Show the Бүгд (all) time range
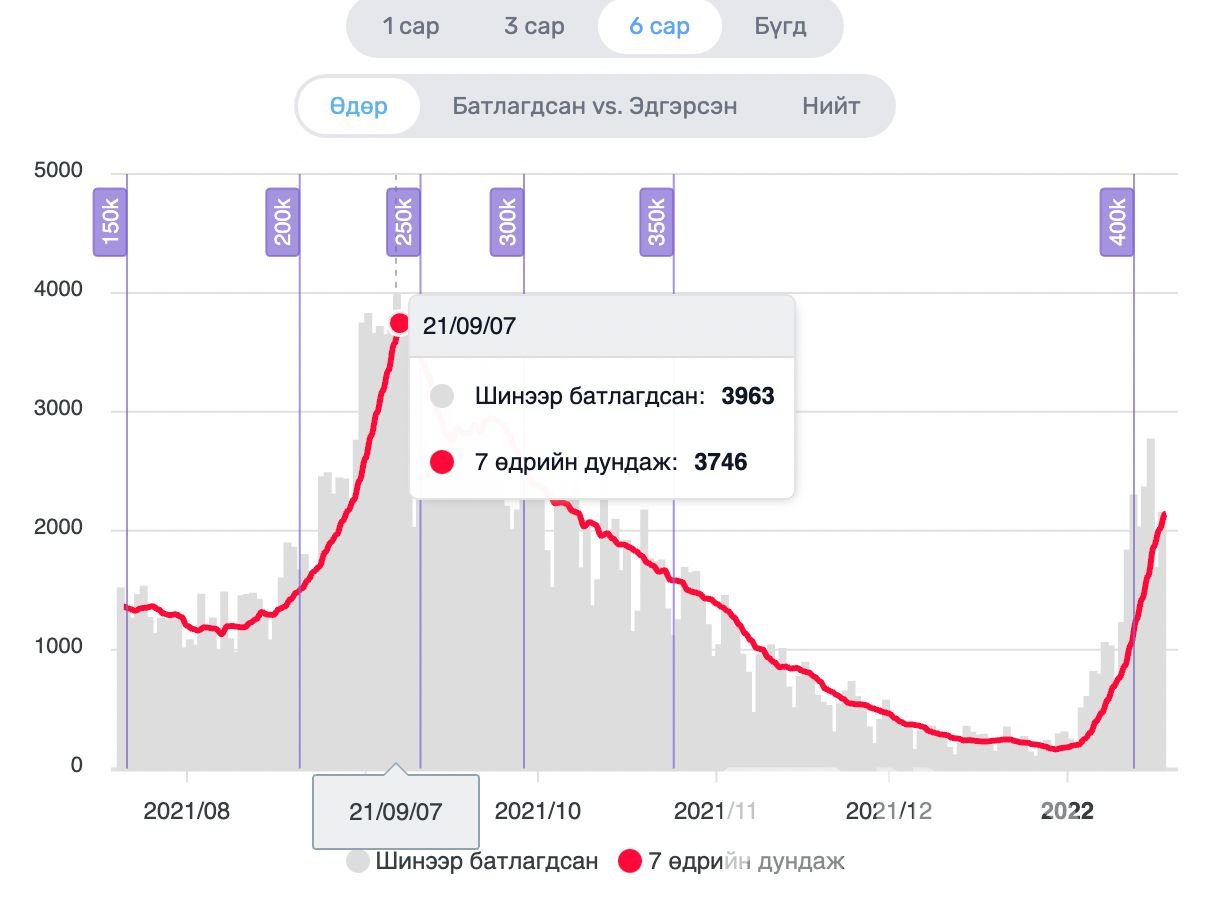1232x910 pixels. coord(780,27)
